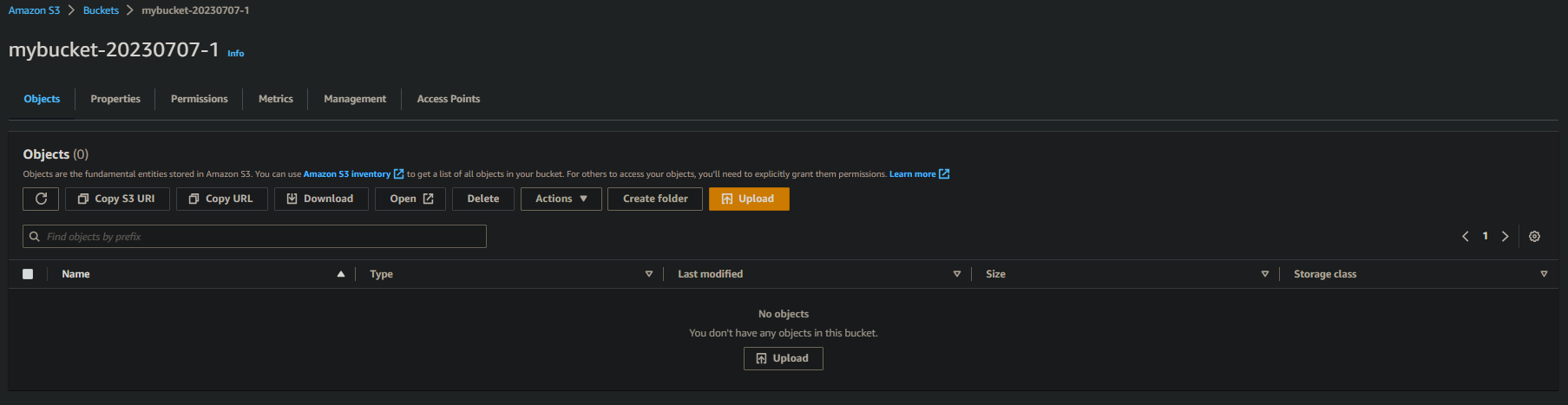Click the Copy S3 URI button

(117, 199)
